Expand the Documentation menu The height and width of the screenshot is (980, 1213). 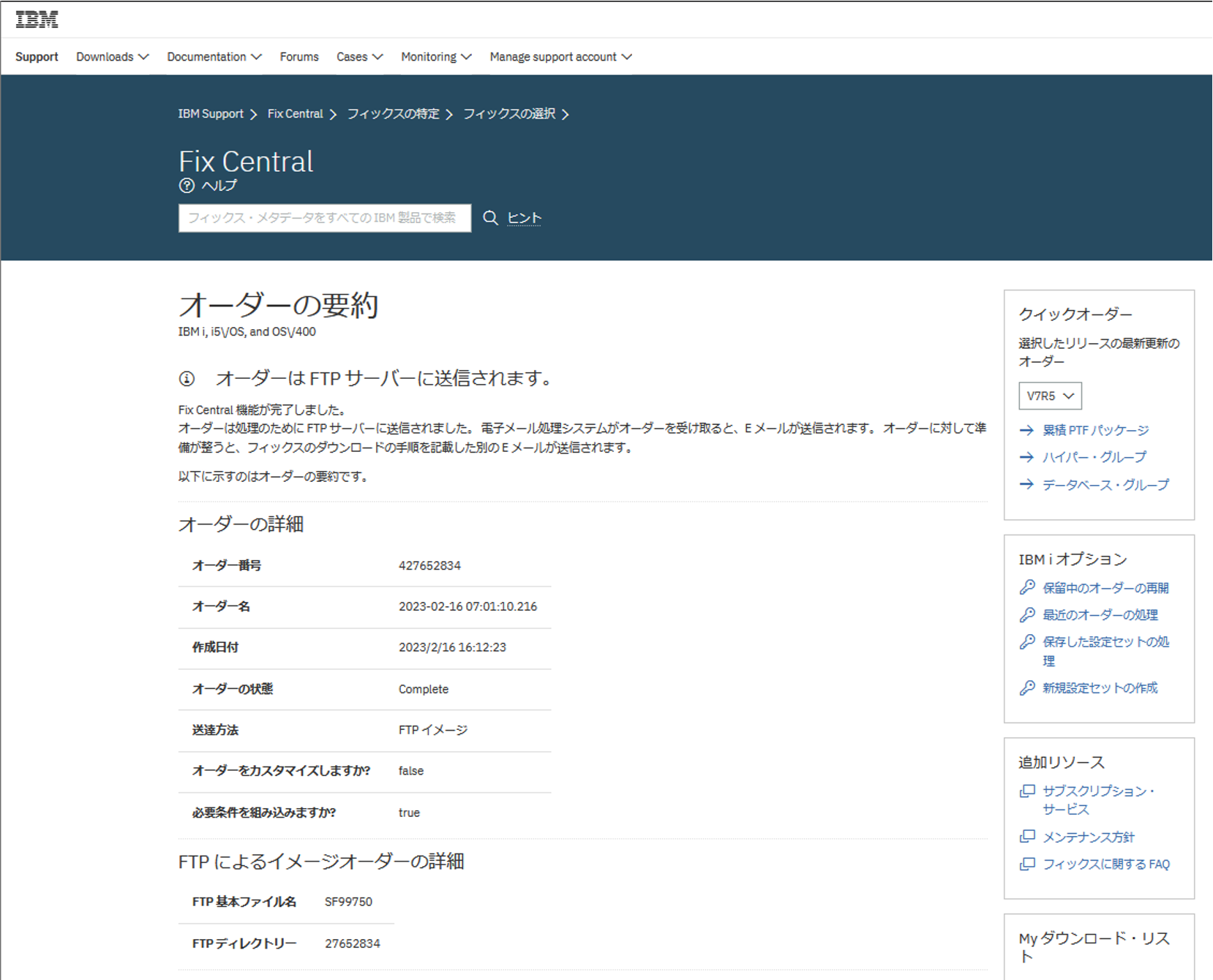(214, 57)
